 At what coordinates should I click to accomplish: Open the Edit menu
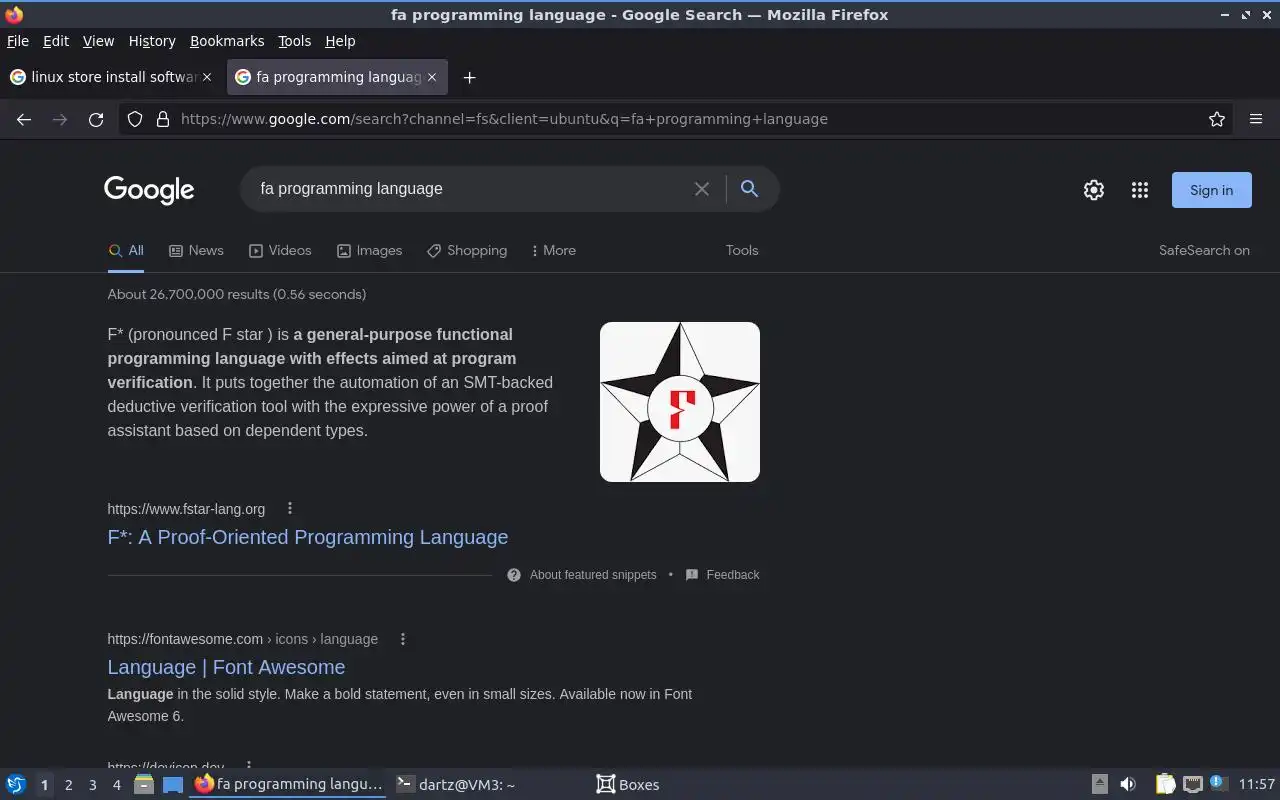56,41
